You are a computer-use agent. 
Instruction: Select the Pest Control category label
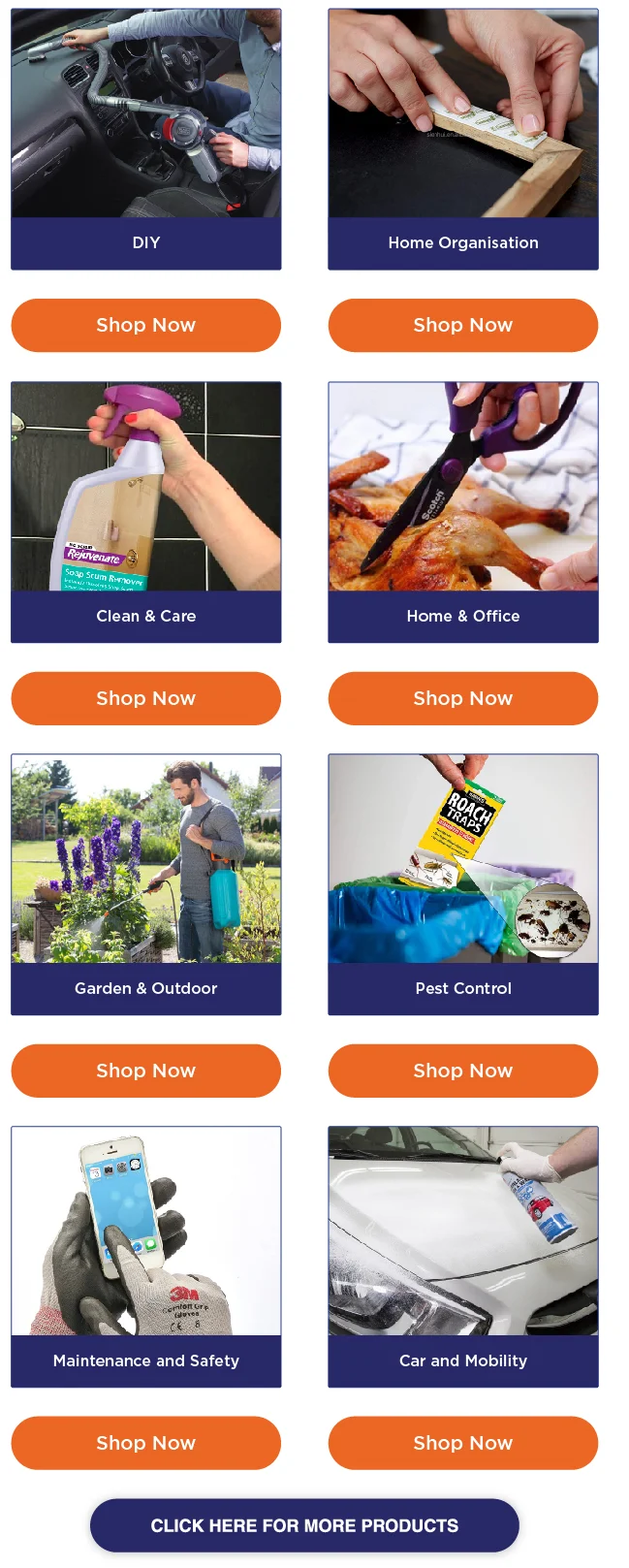tap(463, 988)
